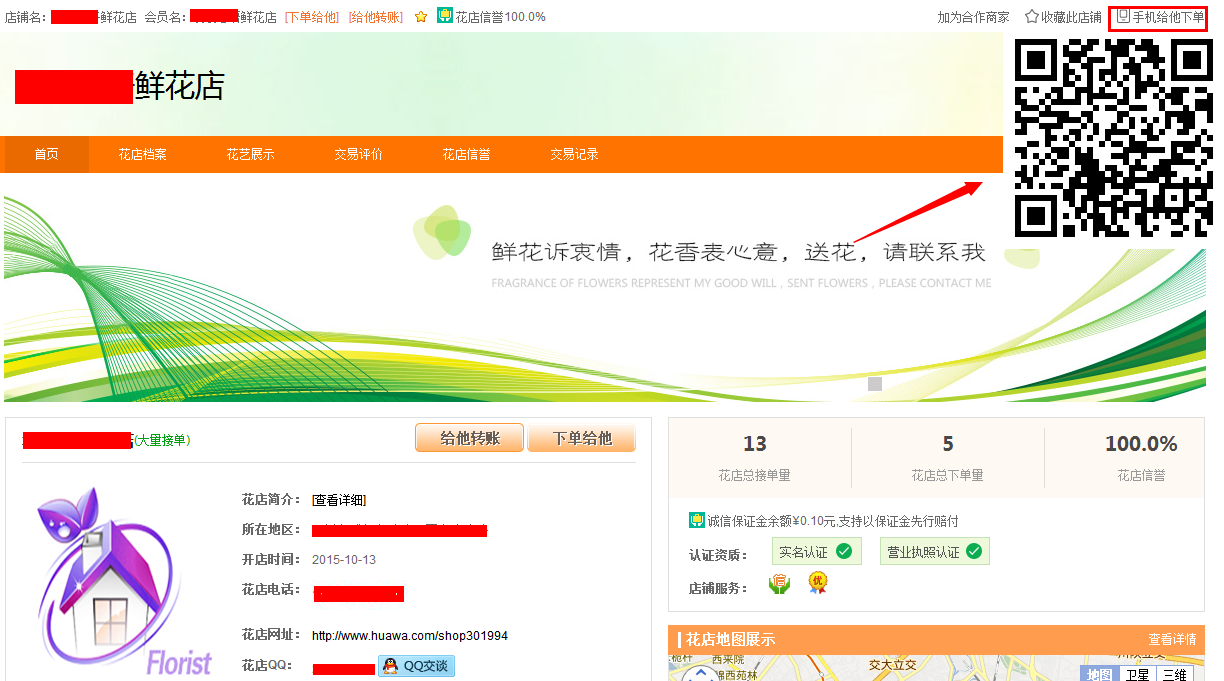Open the 首页 home tab
1224x681 pixels.
[x=46, y=155]
